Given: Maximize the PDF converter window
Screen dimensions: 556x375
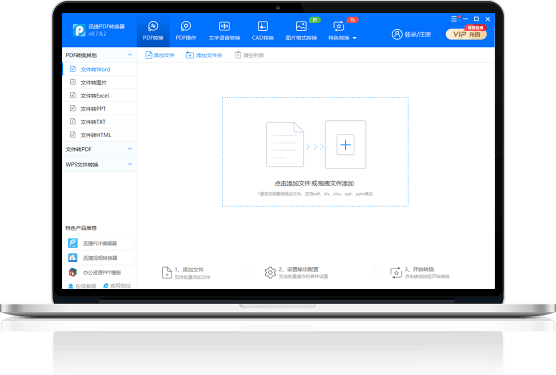Looking at the screenshot, I should point(476,19).
